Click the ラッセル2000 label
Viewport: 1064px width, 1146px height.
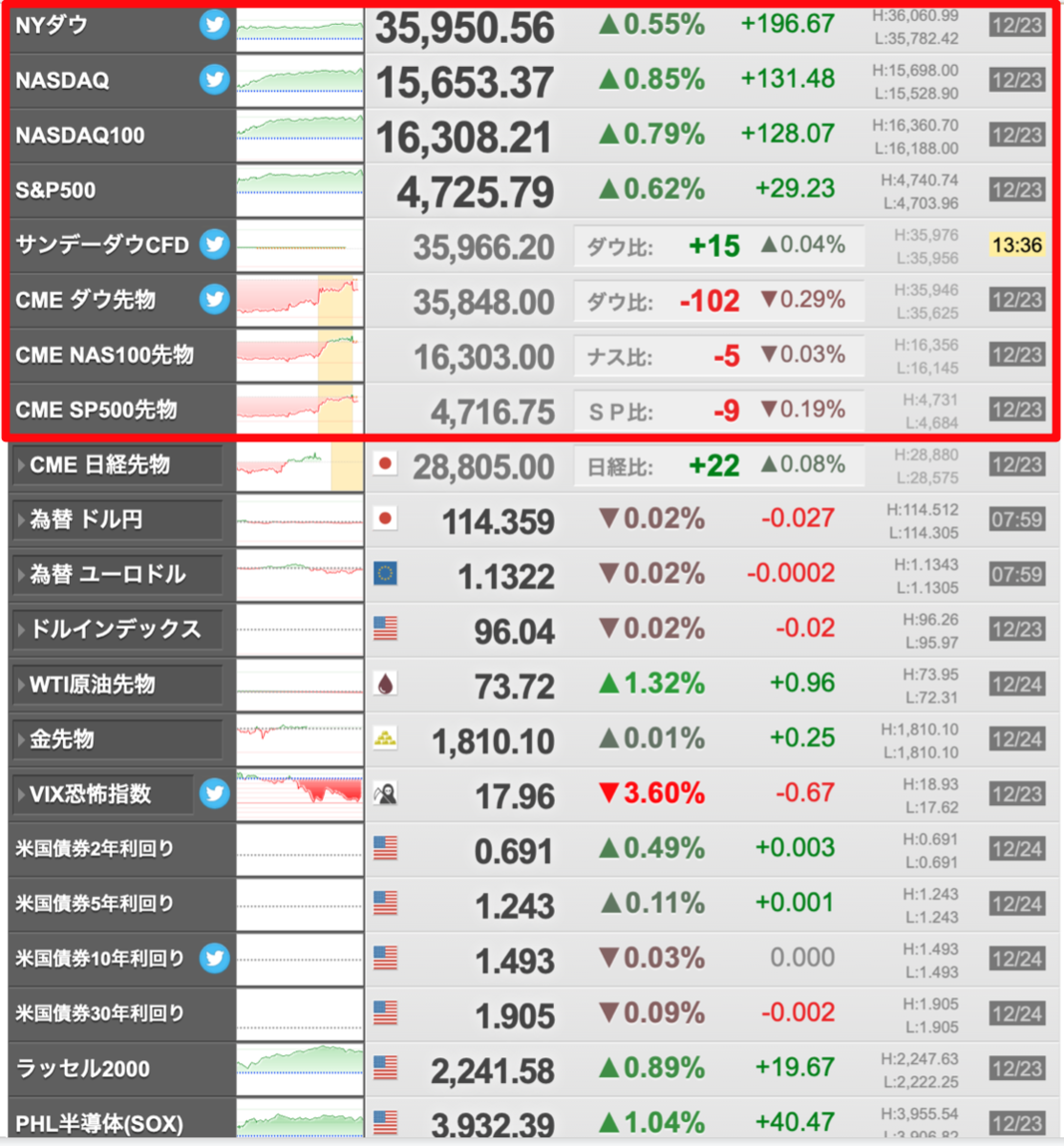pos(83,1069)
